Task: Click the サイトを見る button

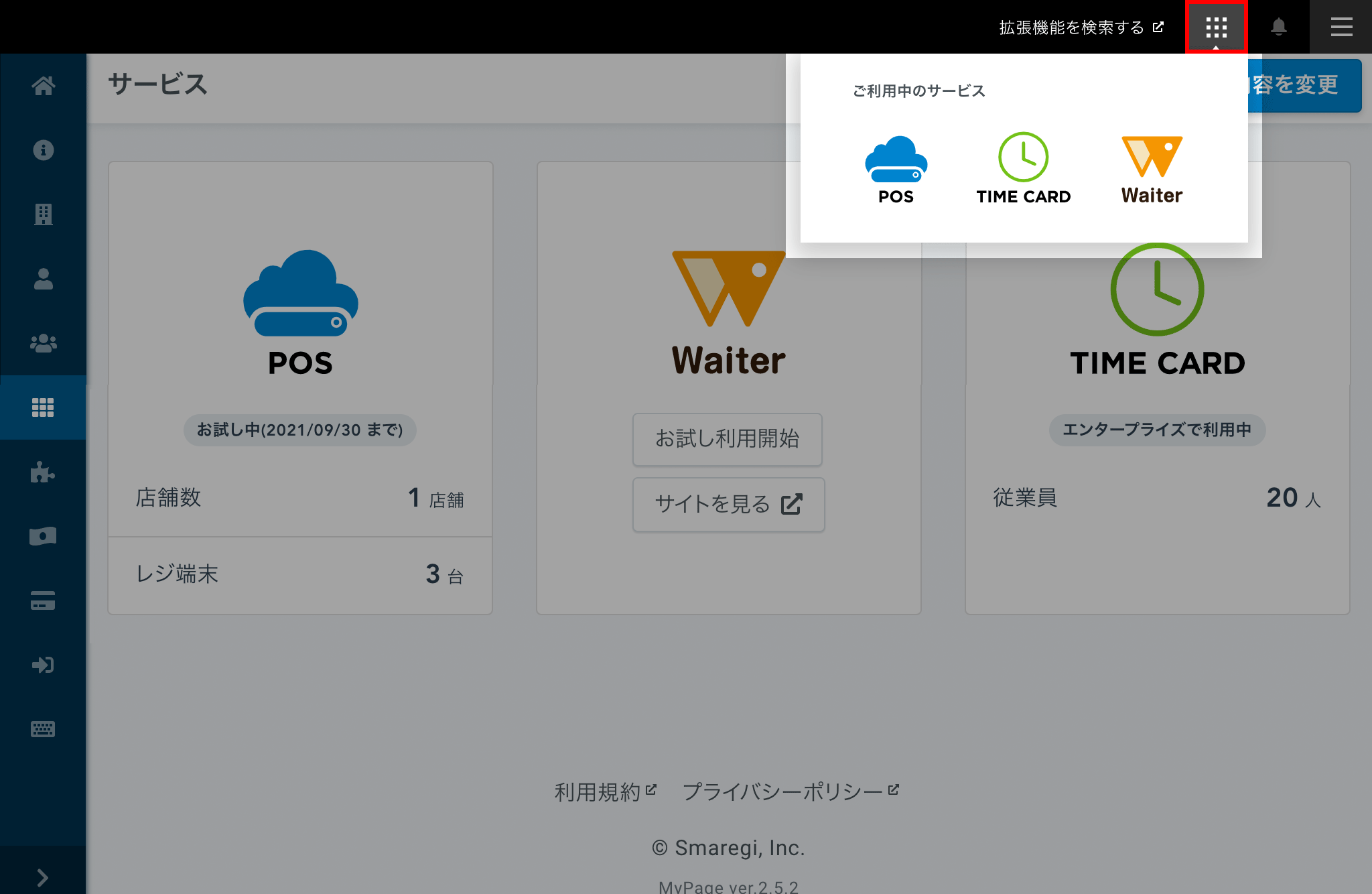Action: [x=729, y=504]
